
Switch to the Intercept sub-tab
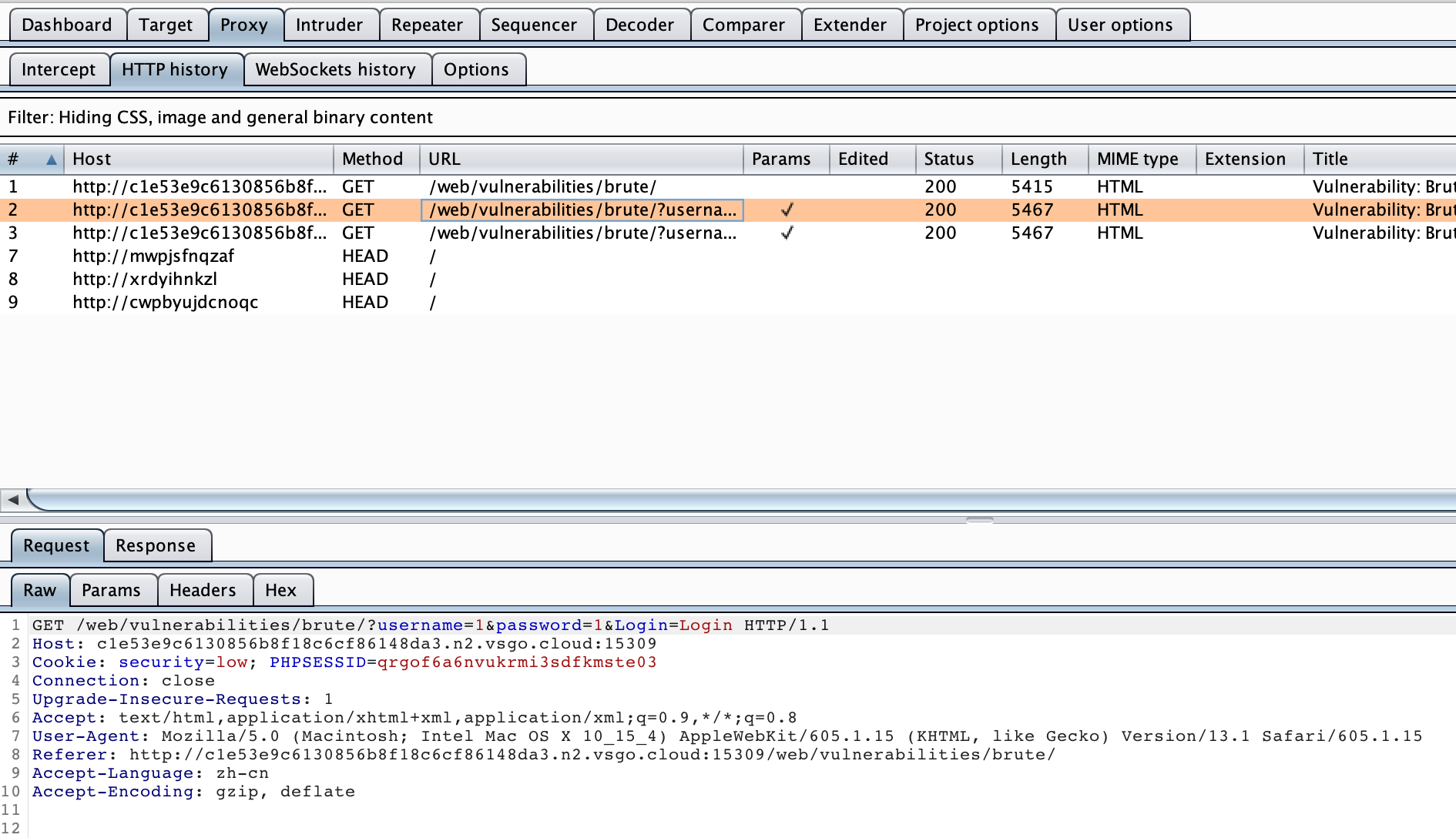(x=59, y=69)
